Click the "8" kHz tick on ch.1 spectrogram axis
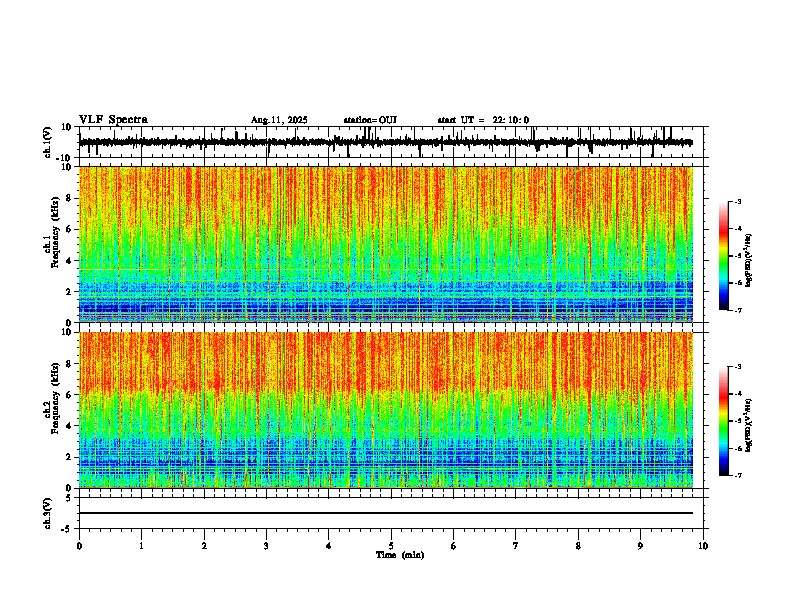 (69, 198)
